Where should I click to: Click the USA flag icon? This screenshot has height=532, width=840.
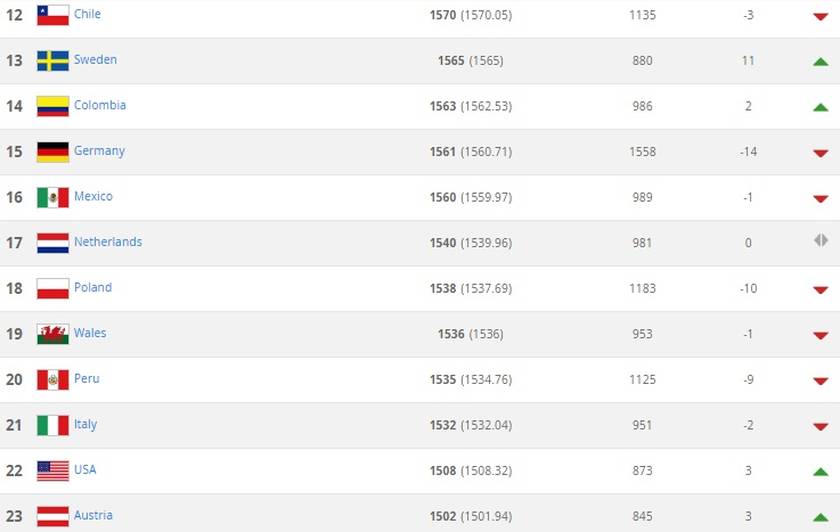point(52,470)
